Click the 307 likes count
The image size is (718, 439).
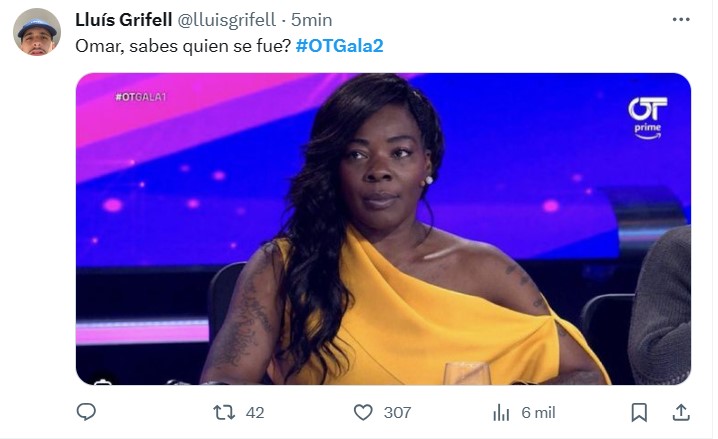point(397,412)
